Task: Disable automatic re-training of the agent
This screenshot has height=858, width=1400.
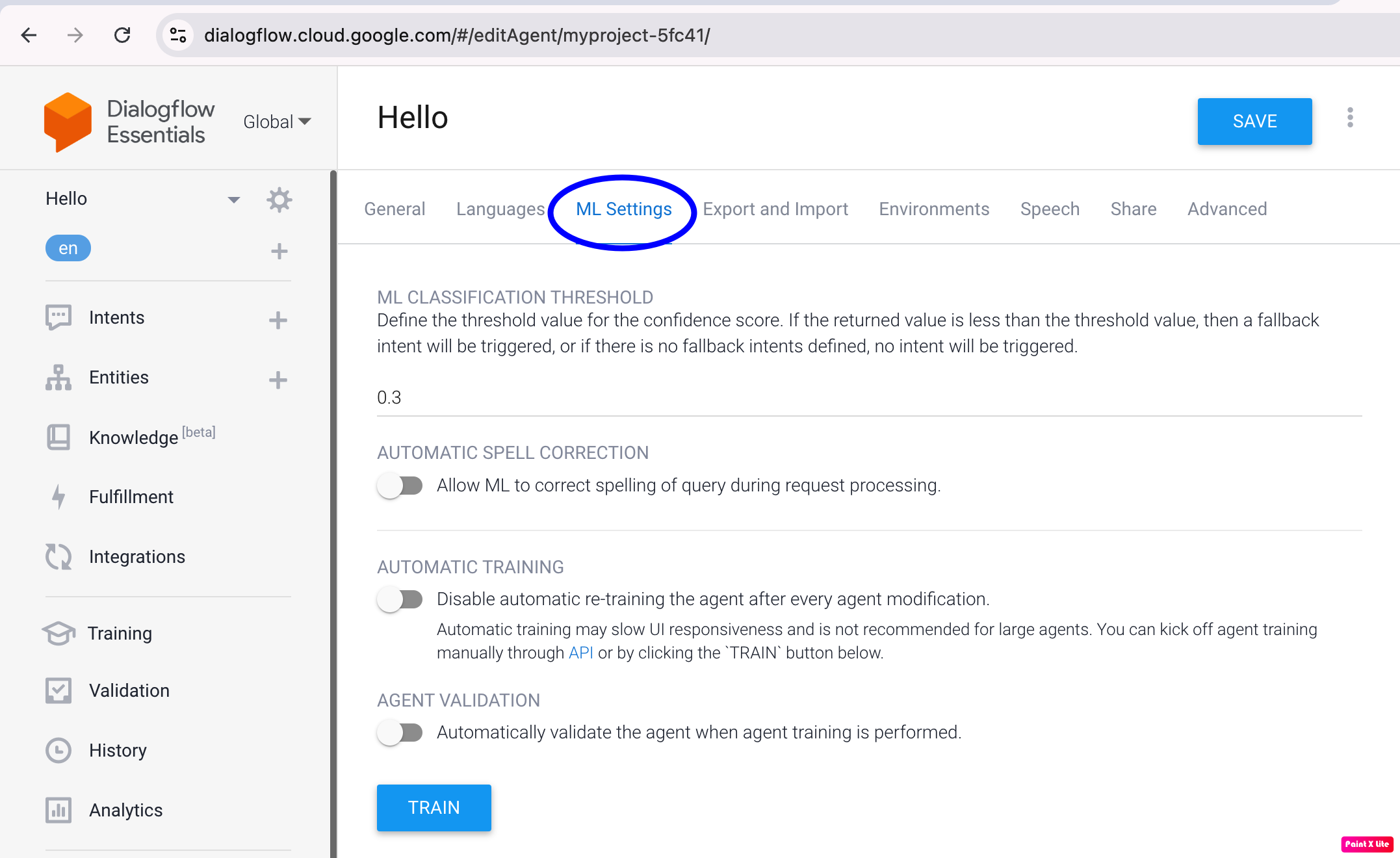Action: pos(400,599)
